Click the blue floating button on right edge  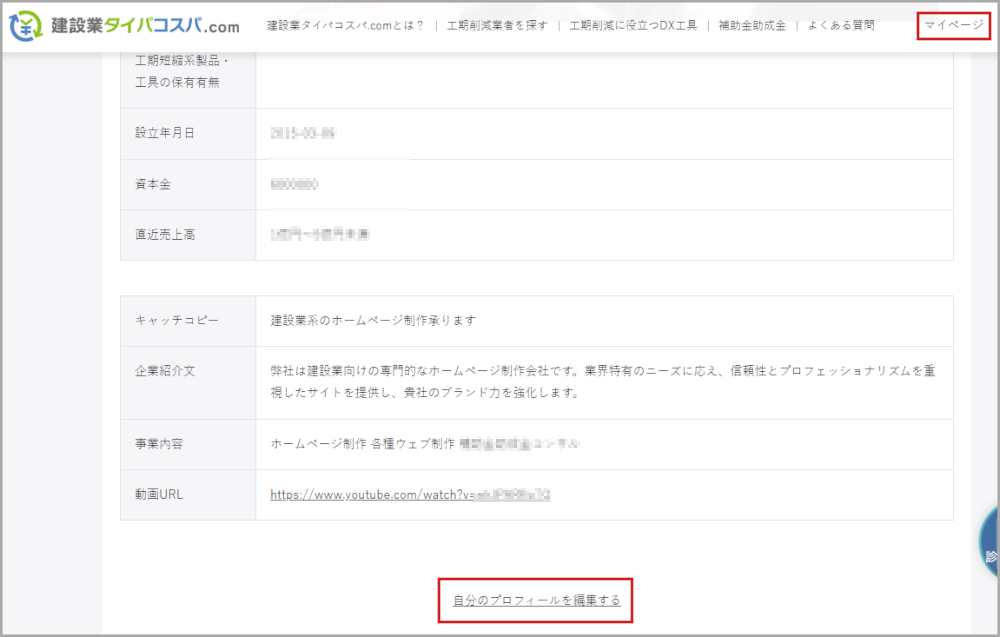tap(989, 545)
